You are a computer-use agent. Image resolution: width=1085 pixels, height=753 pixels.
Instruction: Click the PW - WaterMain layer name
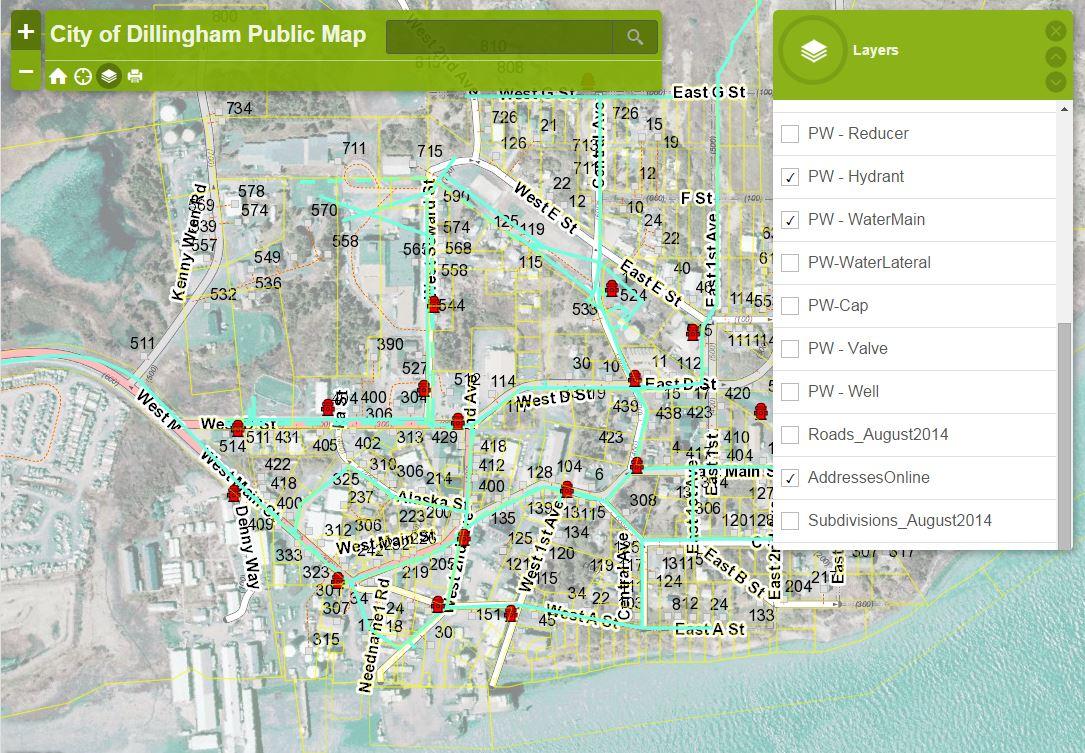[x=866, y=219]
